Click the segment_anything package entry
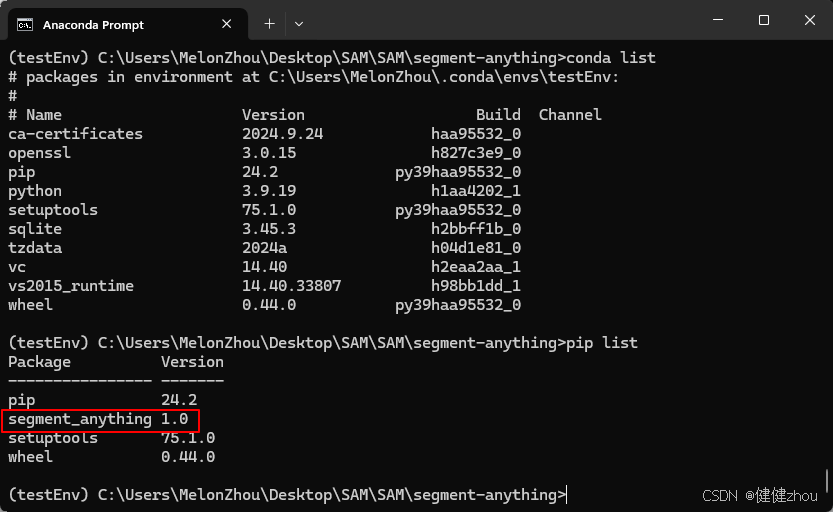 80,419
